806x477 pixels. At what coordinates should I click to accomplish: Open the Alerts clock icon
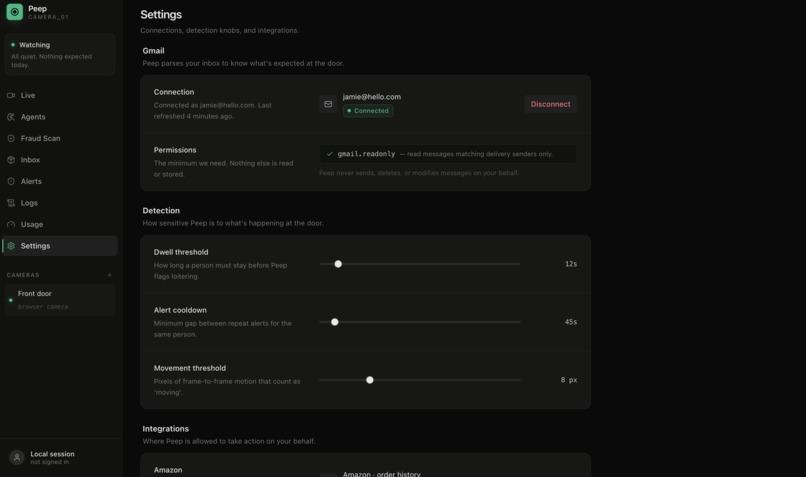pyautogui.click(x=11, y=181)
